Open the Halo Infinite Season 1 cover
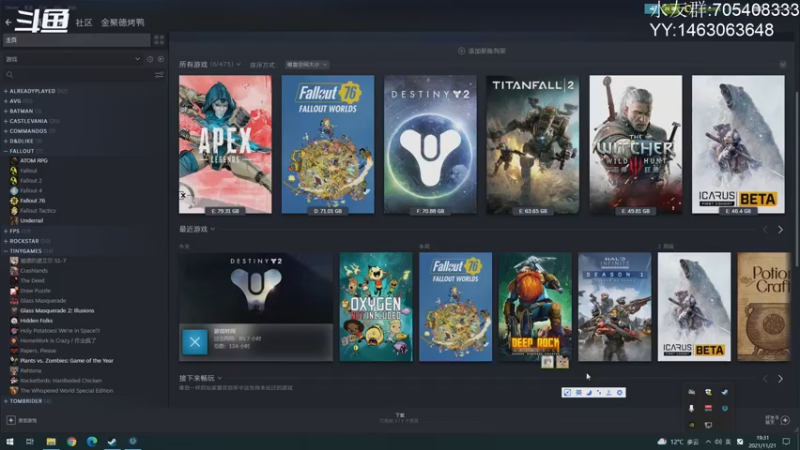This screenshot has width=800, height=450. pos(614,307)
